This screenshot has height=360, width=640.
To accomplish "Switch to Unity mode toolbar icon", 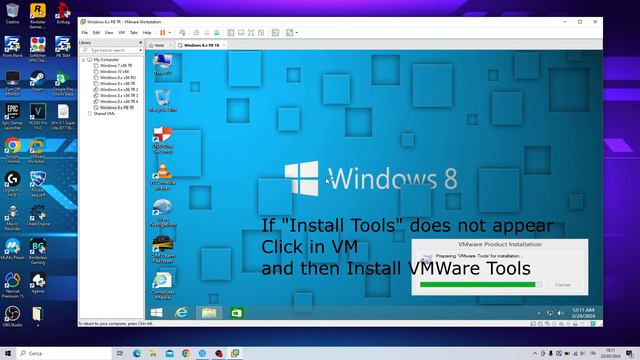I will click(261, 33).
